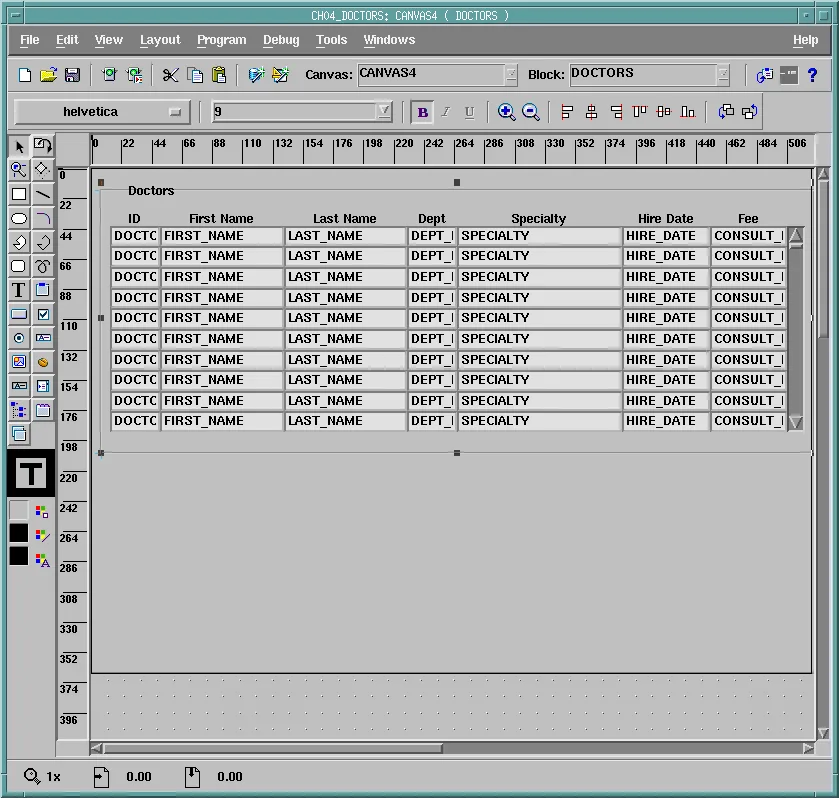
Task: Select the Frame tool
Action: click(x=43, y=290)
